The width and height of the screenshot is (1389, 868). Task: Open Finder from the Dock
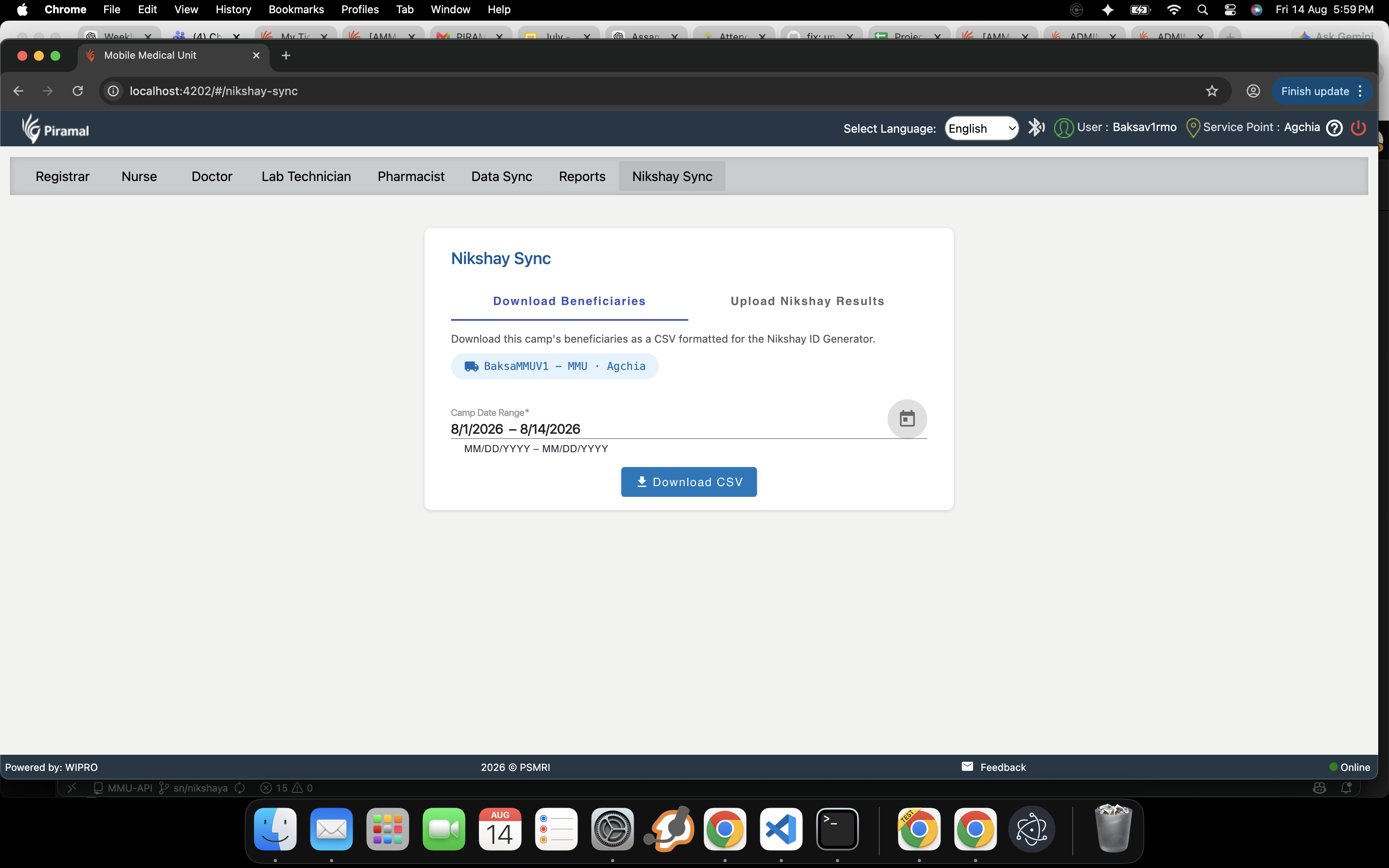[x=275, y=829]
